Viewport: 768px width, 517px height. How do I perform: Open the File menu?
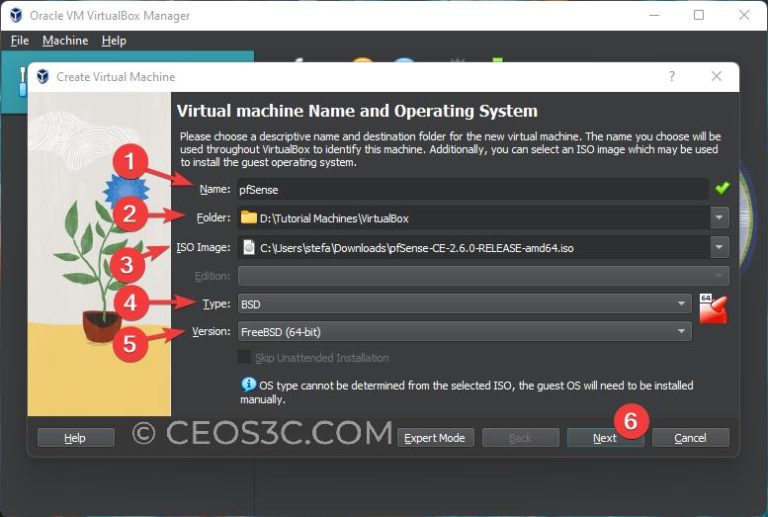20,41
